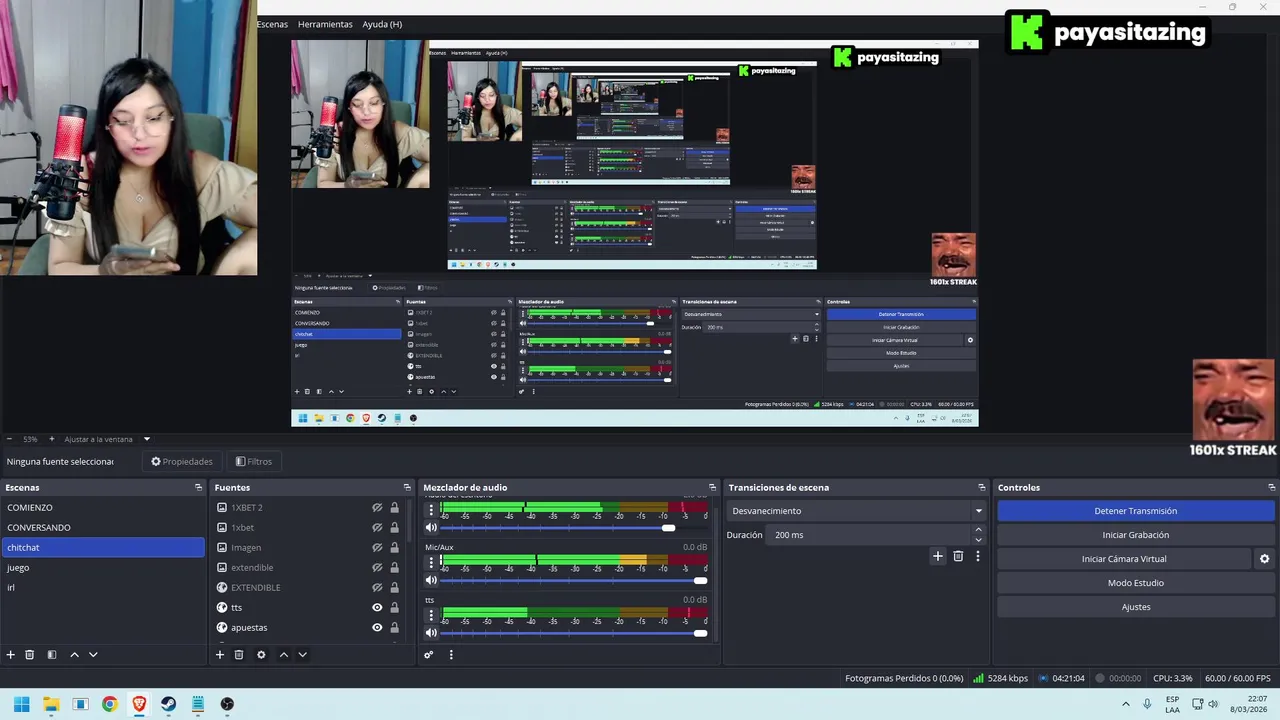Select the irl scene
The height and width of the screenshot is (720, 1280).
pyautogui.click(x=103, y=588)
